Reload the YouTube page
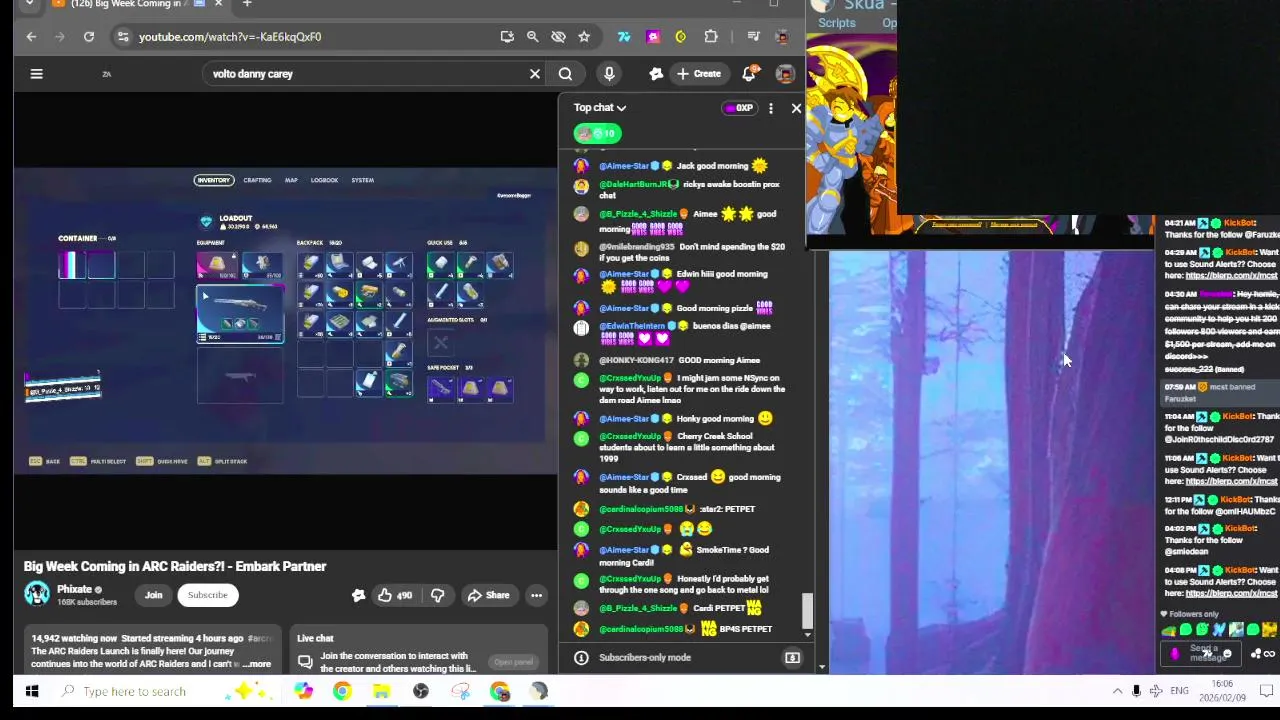The width and height of the screenshot is (1280, 720). (x=89, y=37)
